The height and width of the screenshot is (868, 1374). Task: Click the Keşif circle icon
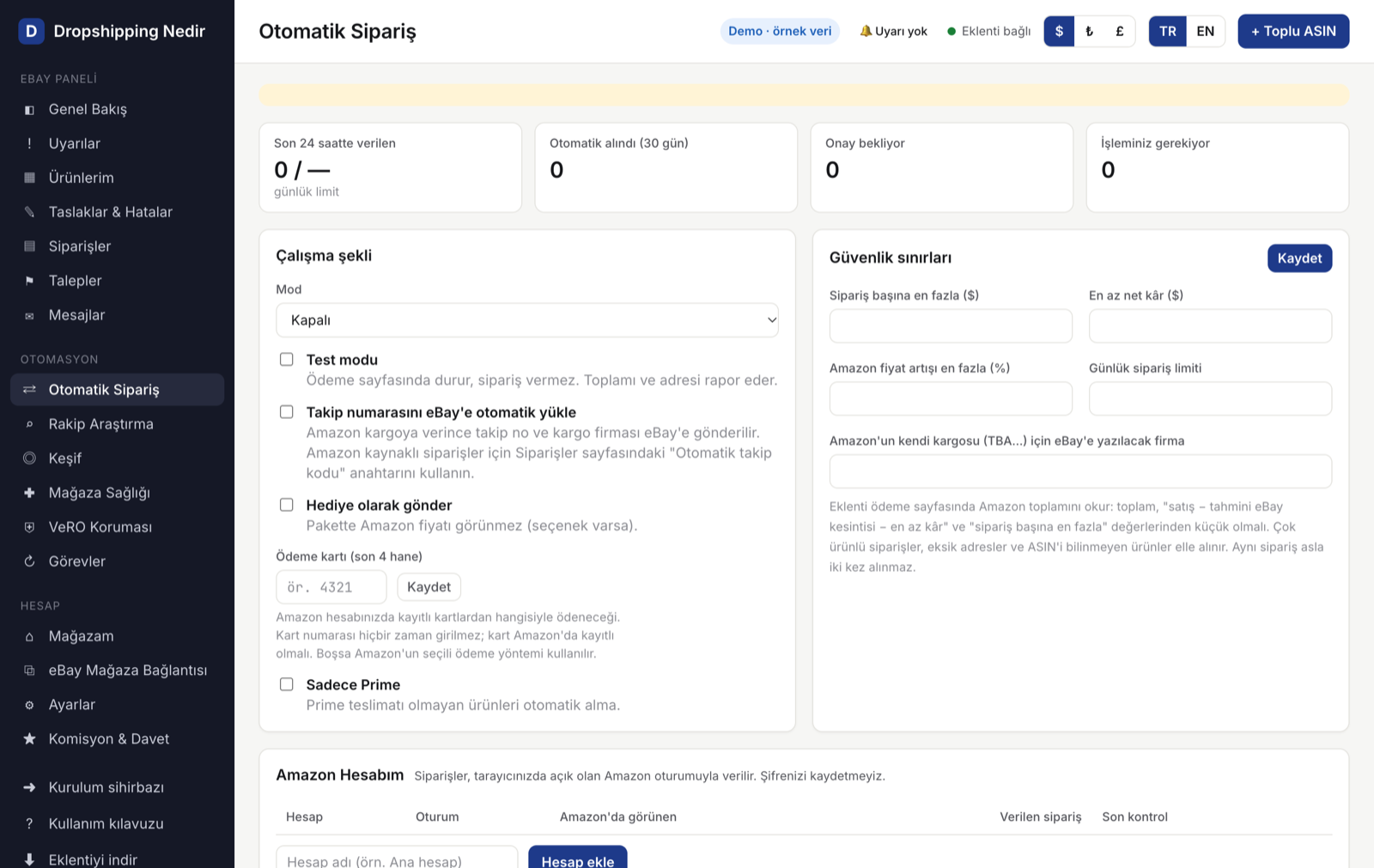pos(29,458)
